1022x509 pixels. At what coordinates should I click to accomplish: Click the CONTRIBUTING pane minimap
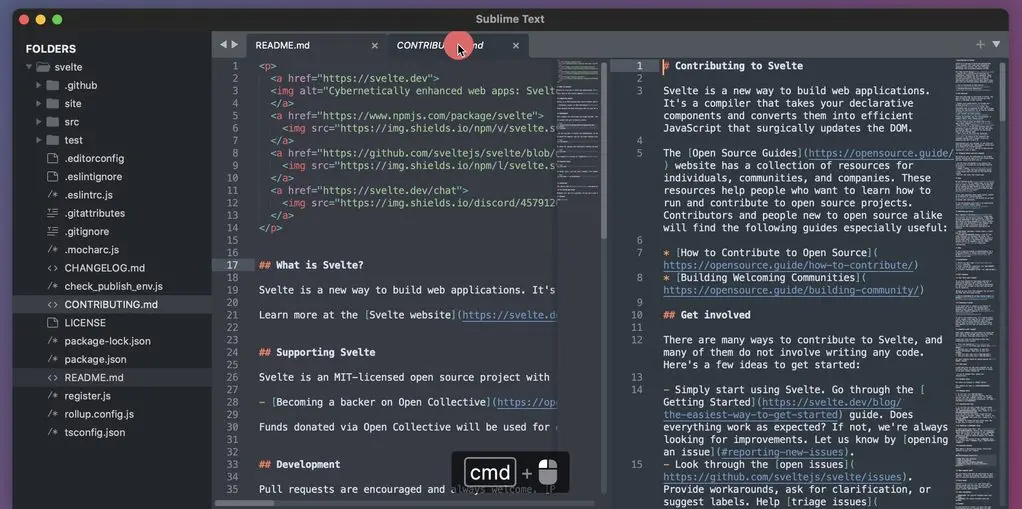point(977,284)
